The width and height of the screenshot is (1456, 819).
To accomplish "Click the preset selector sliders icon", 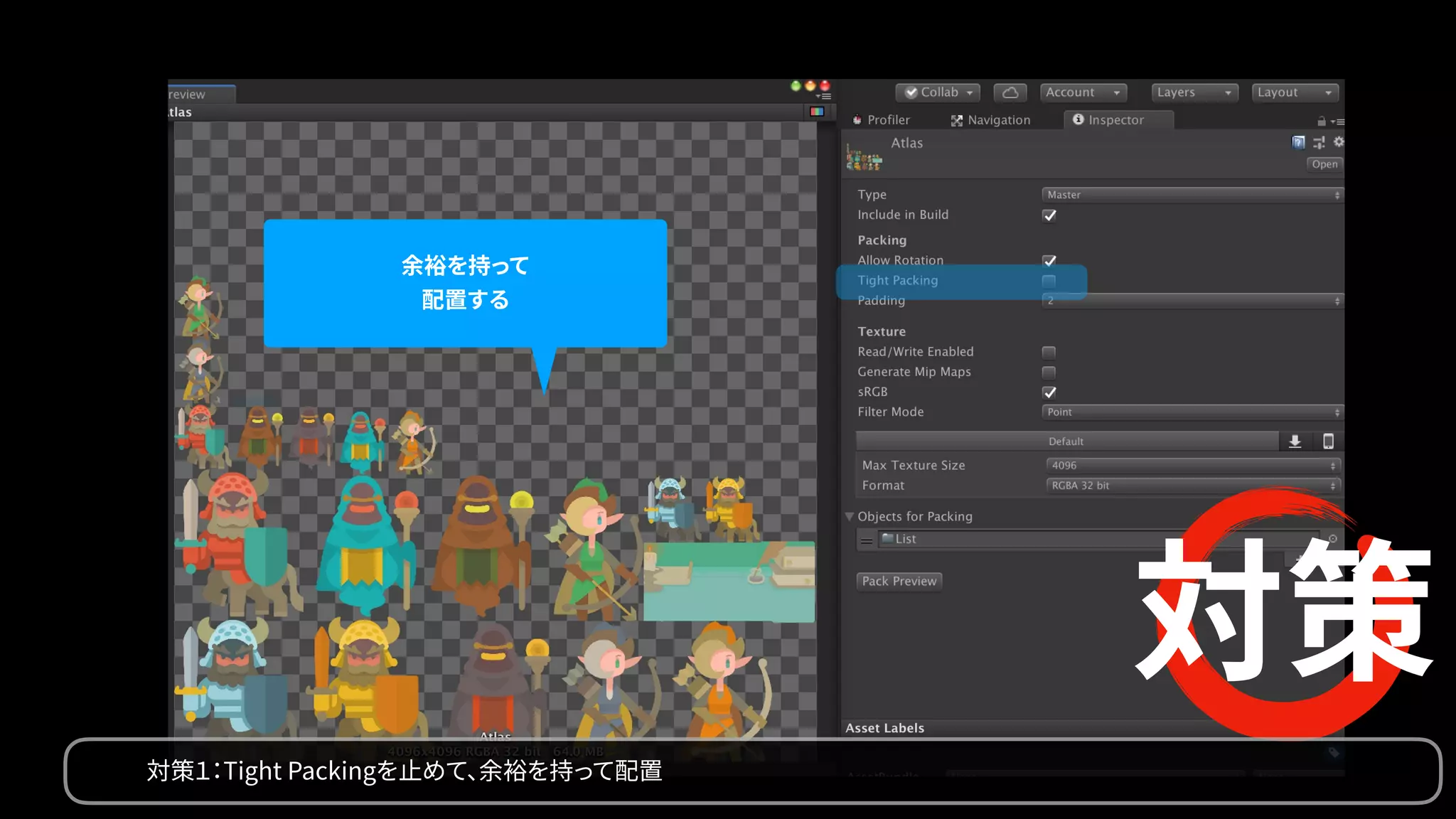I will (1319, 142).
